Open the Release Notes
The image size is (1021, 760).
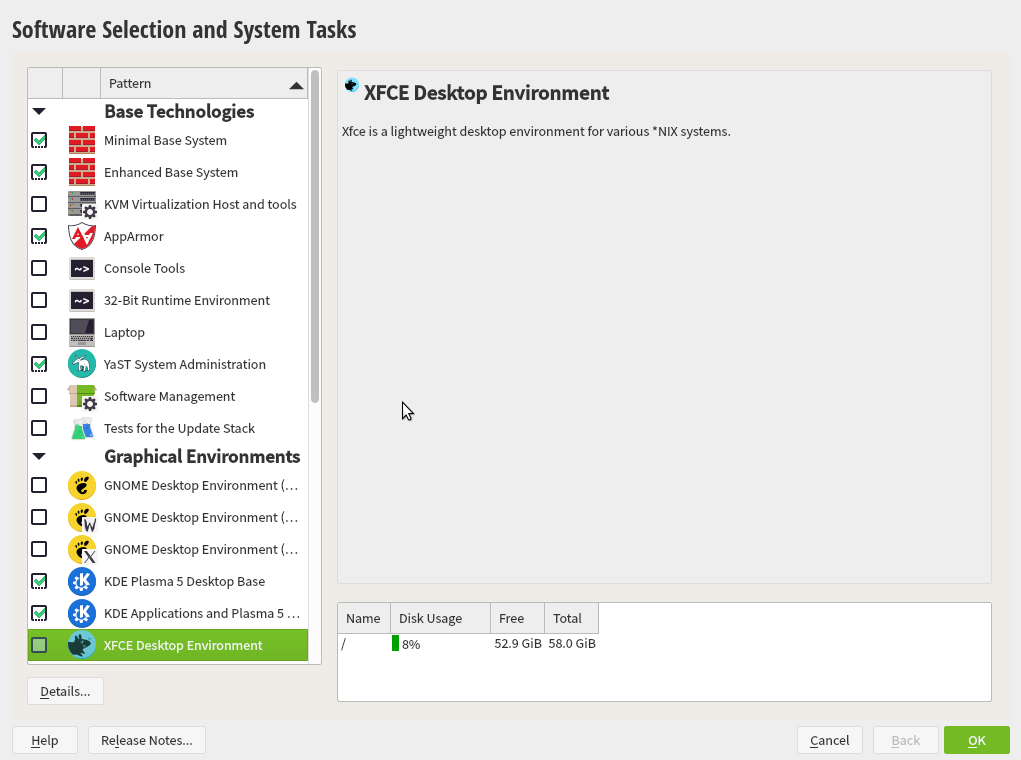147,740
